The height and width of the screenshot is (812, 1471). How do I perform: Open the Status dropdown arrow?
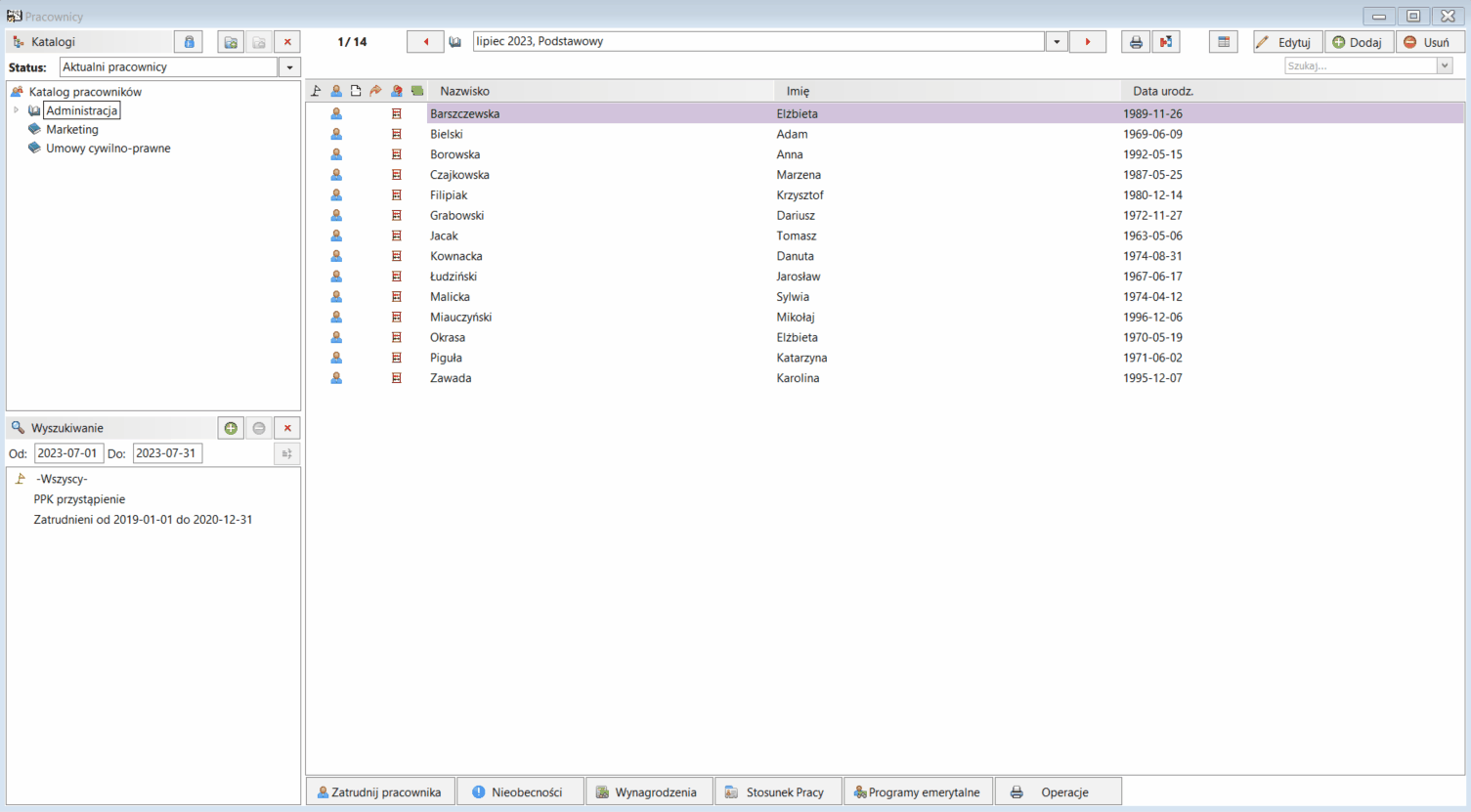click(x=289, y=67)
